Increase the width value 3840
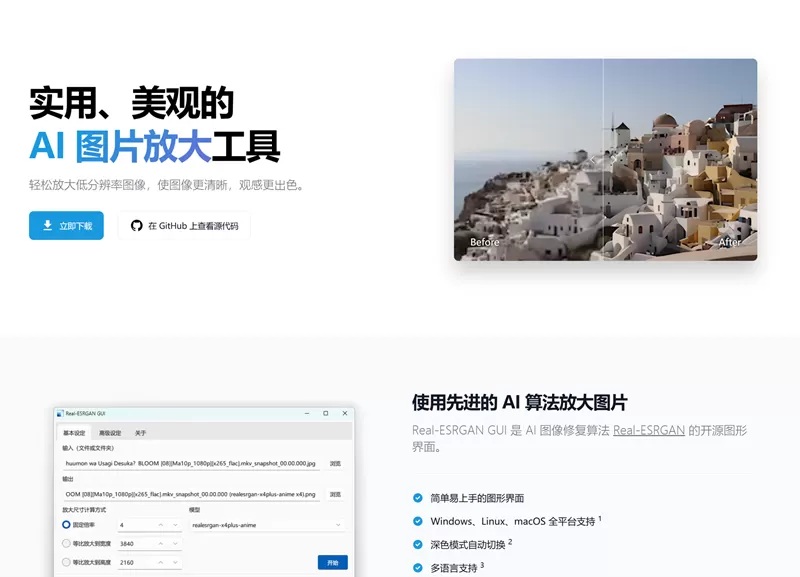800x577 pixels. pos(161,543)
